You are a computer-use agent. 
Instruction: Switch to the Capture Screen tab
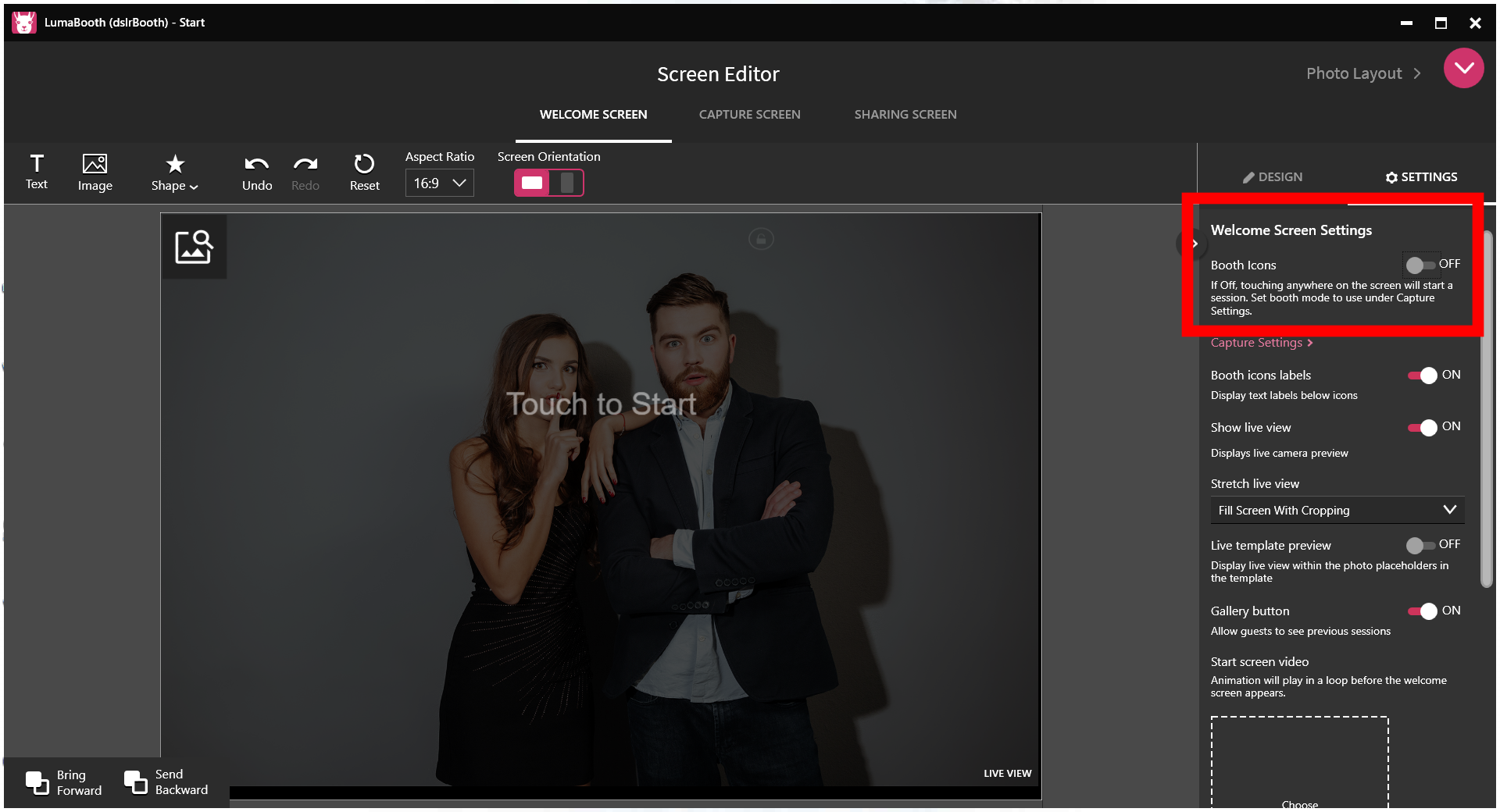pyautogui.click(x=750, y=115)
